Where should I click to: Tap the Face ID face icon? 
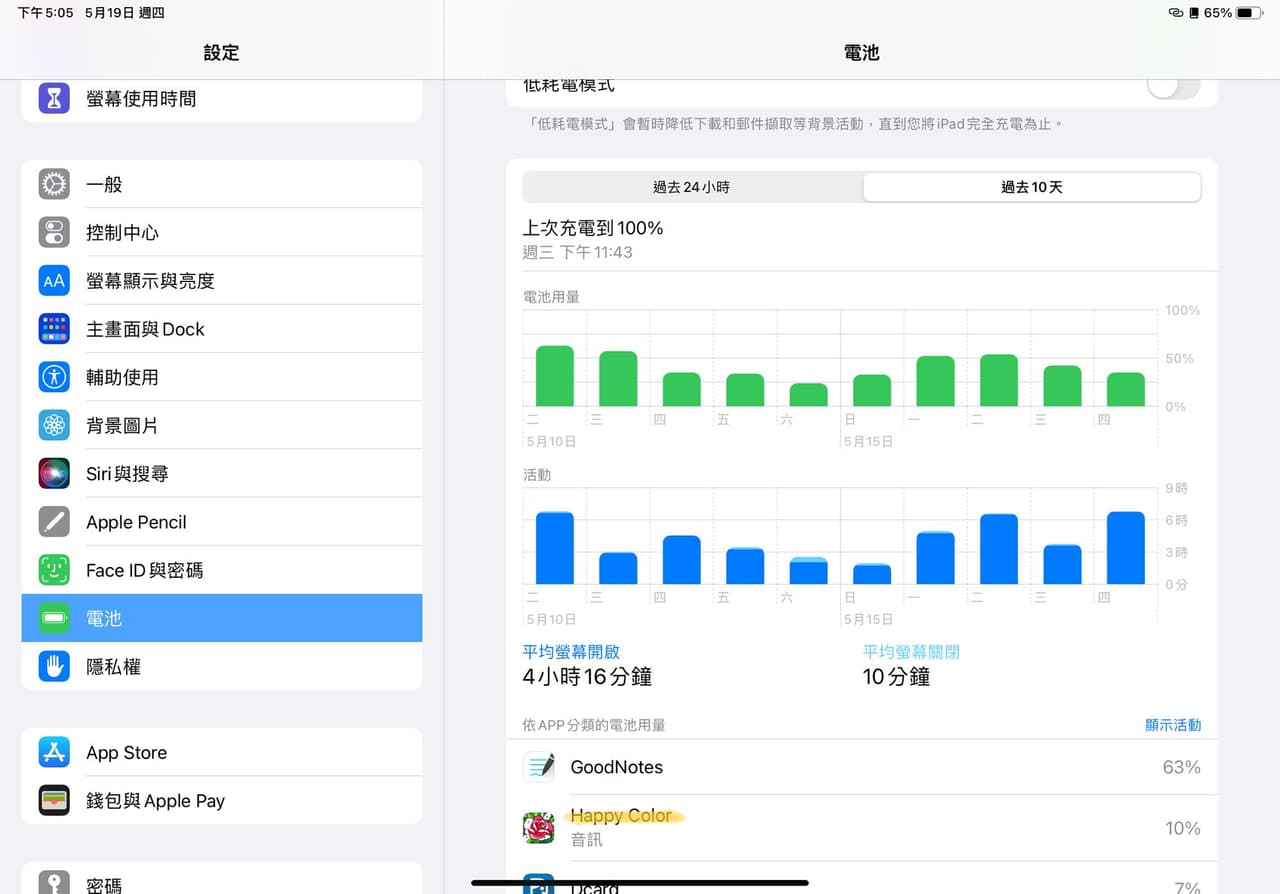pos(54,570)
